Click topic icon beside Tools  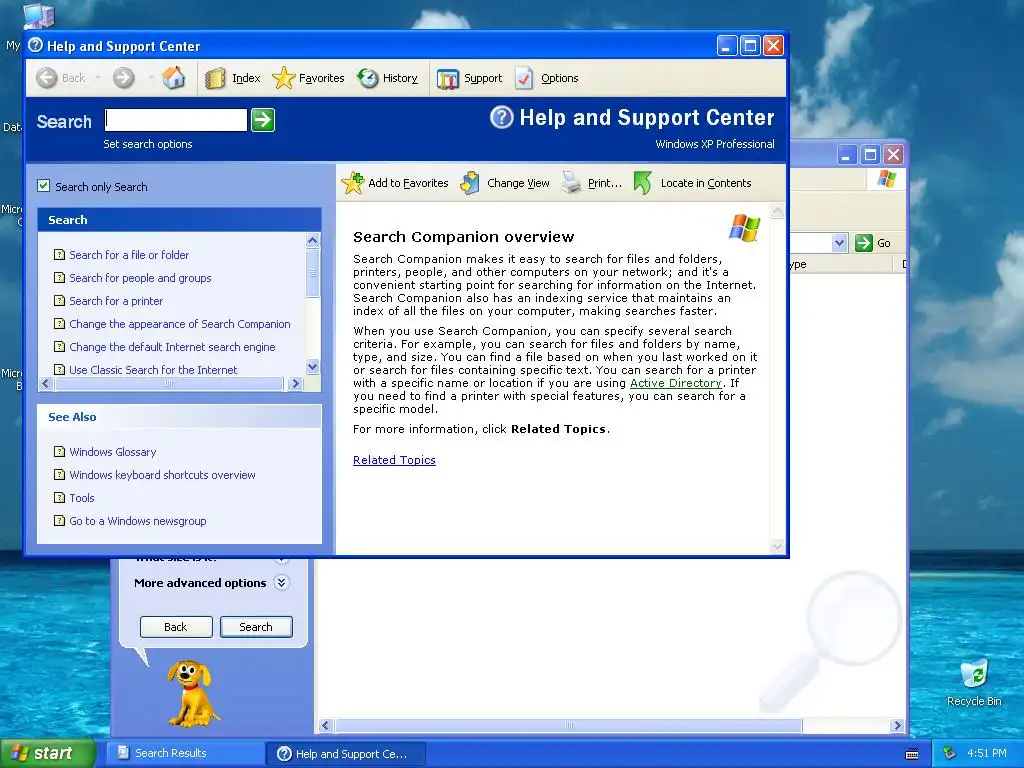(x=59, y=498)
